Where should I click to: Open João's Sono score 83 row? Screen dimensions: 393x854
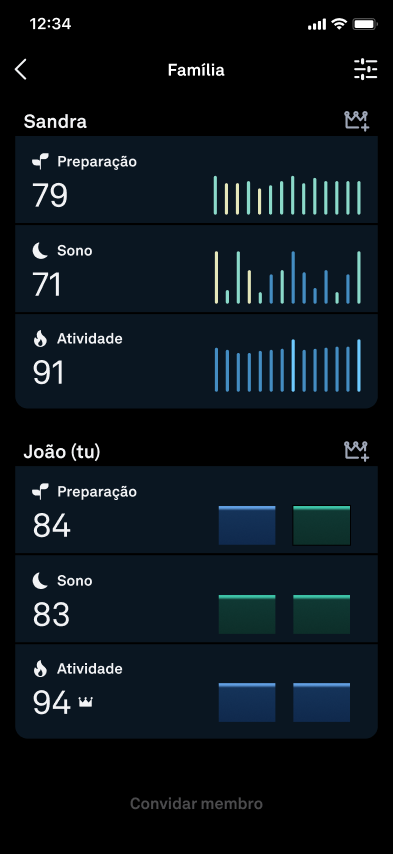click(x=196, y=599)
